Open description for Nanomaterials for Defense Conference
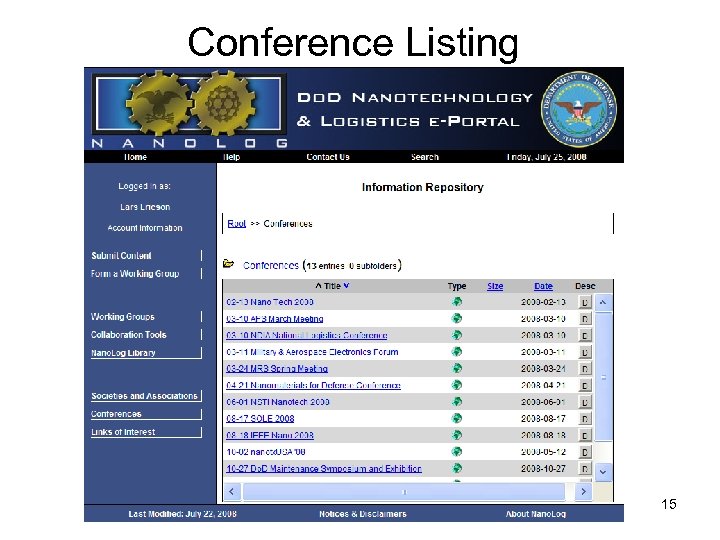Viewport: 720px width, 540px height. coord(585,385)
